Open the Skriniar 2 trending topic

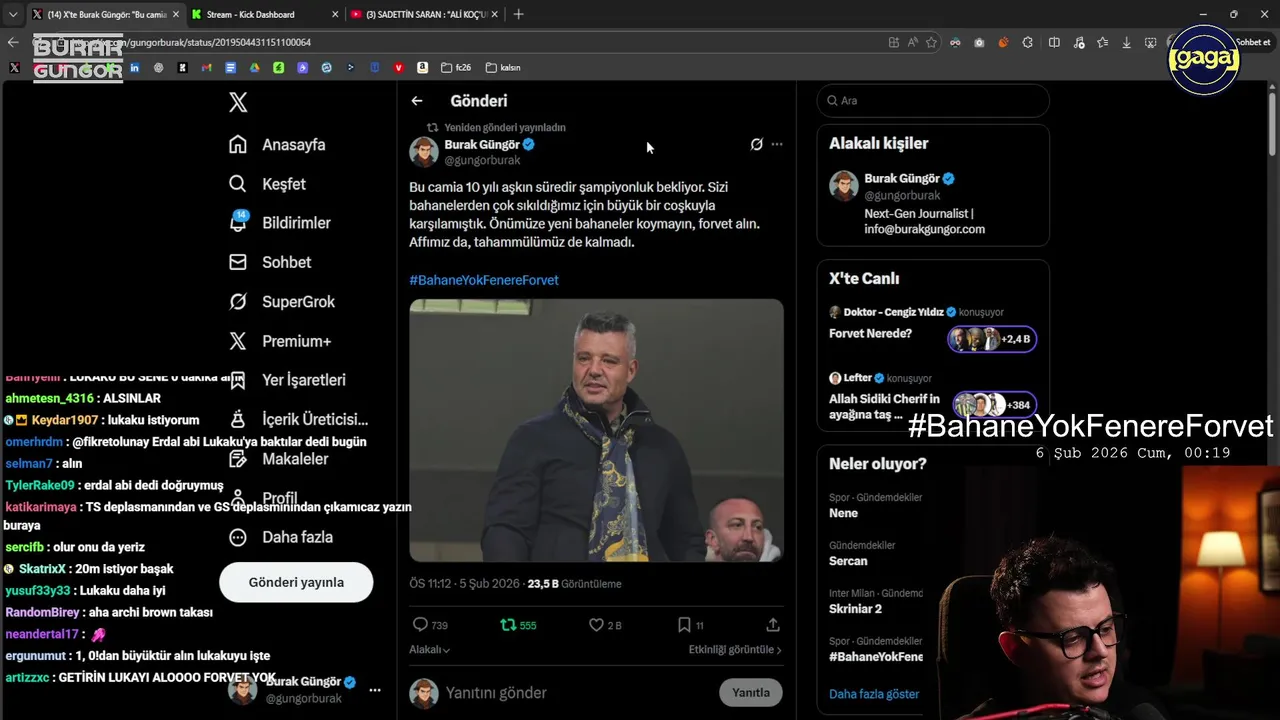coord(855,609)
